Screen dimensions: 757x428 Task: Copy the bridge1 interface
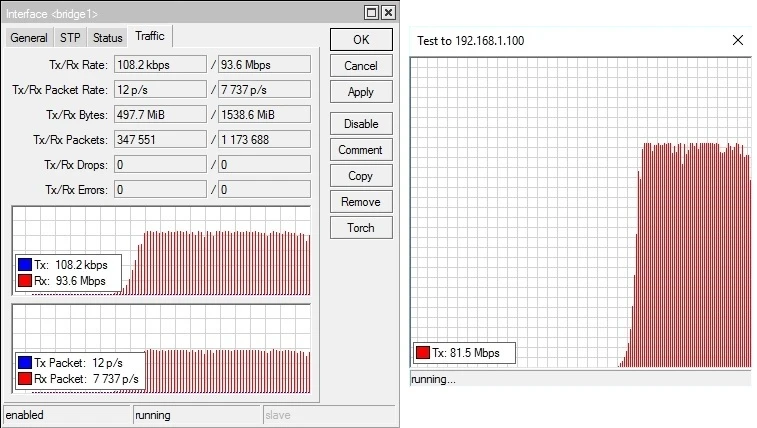pyautogui.click(x=361, y=176)
